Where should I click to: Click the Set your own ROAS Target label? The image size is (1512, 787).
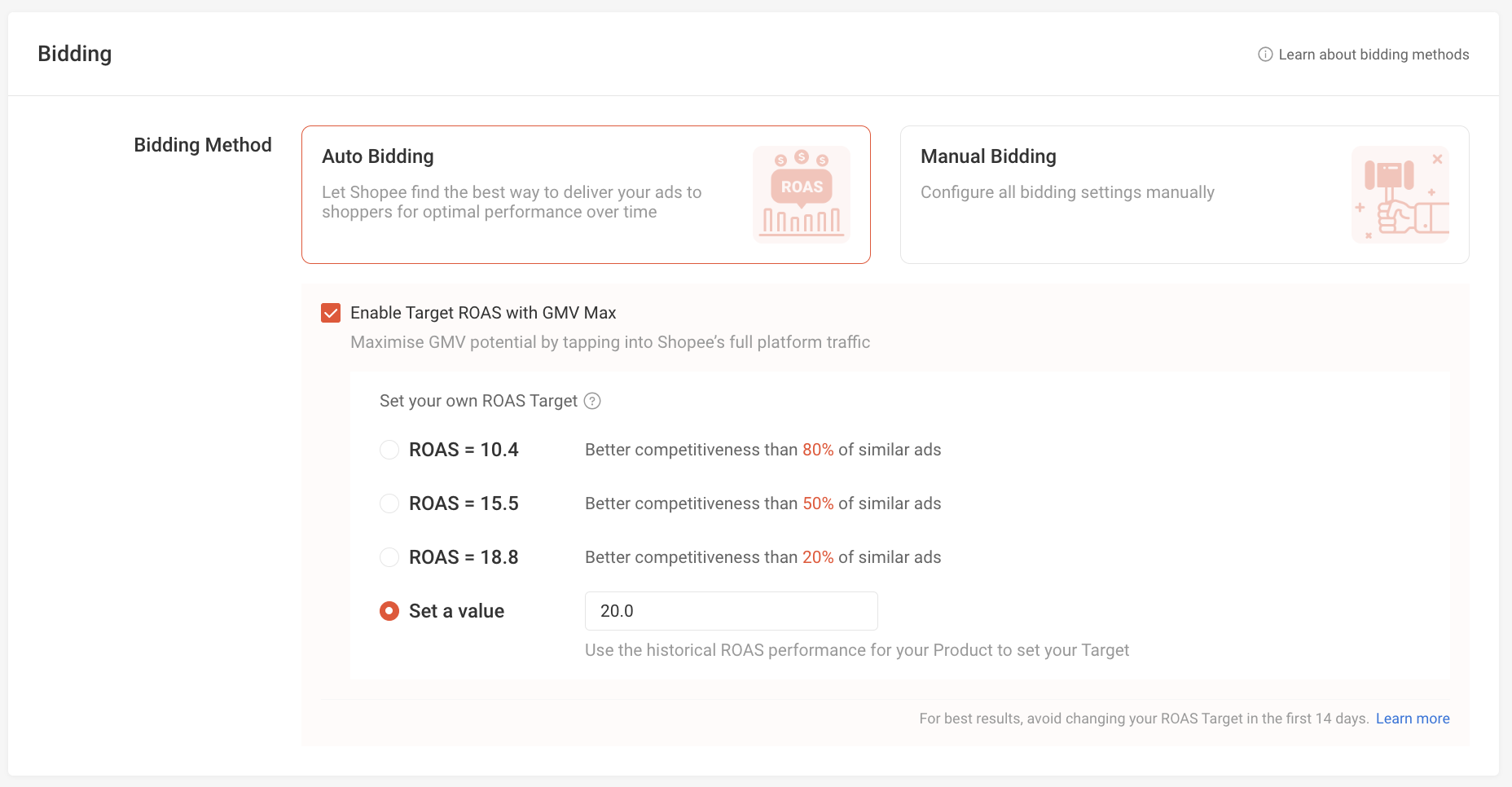click(478, 401)
